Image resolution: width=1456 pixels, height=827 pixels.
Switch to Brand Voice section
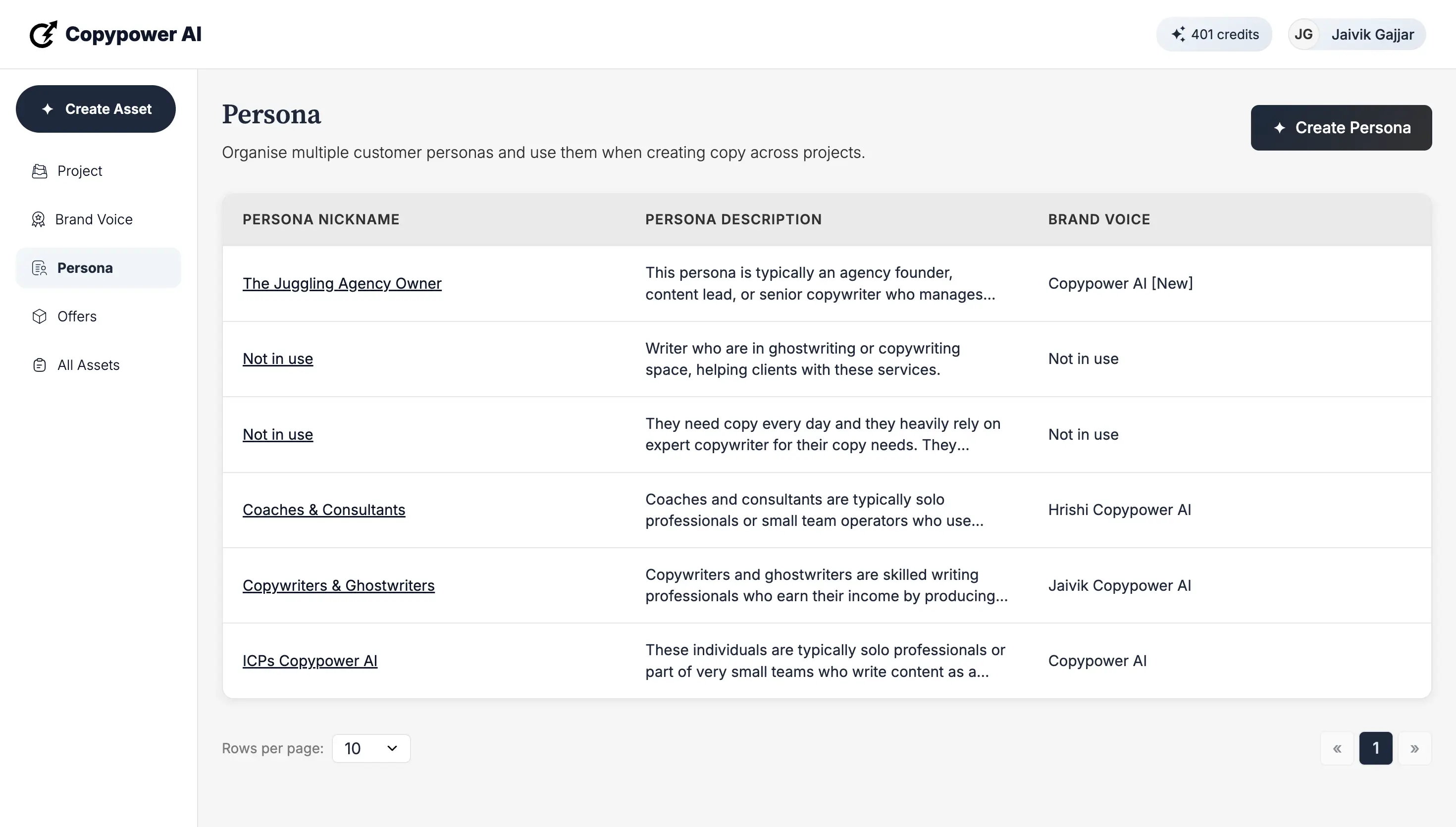click(94, 219)
